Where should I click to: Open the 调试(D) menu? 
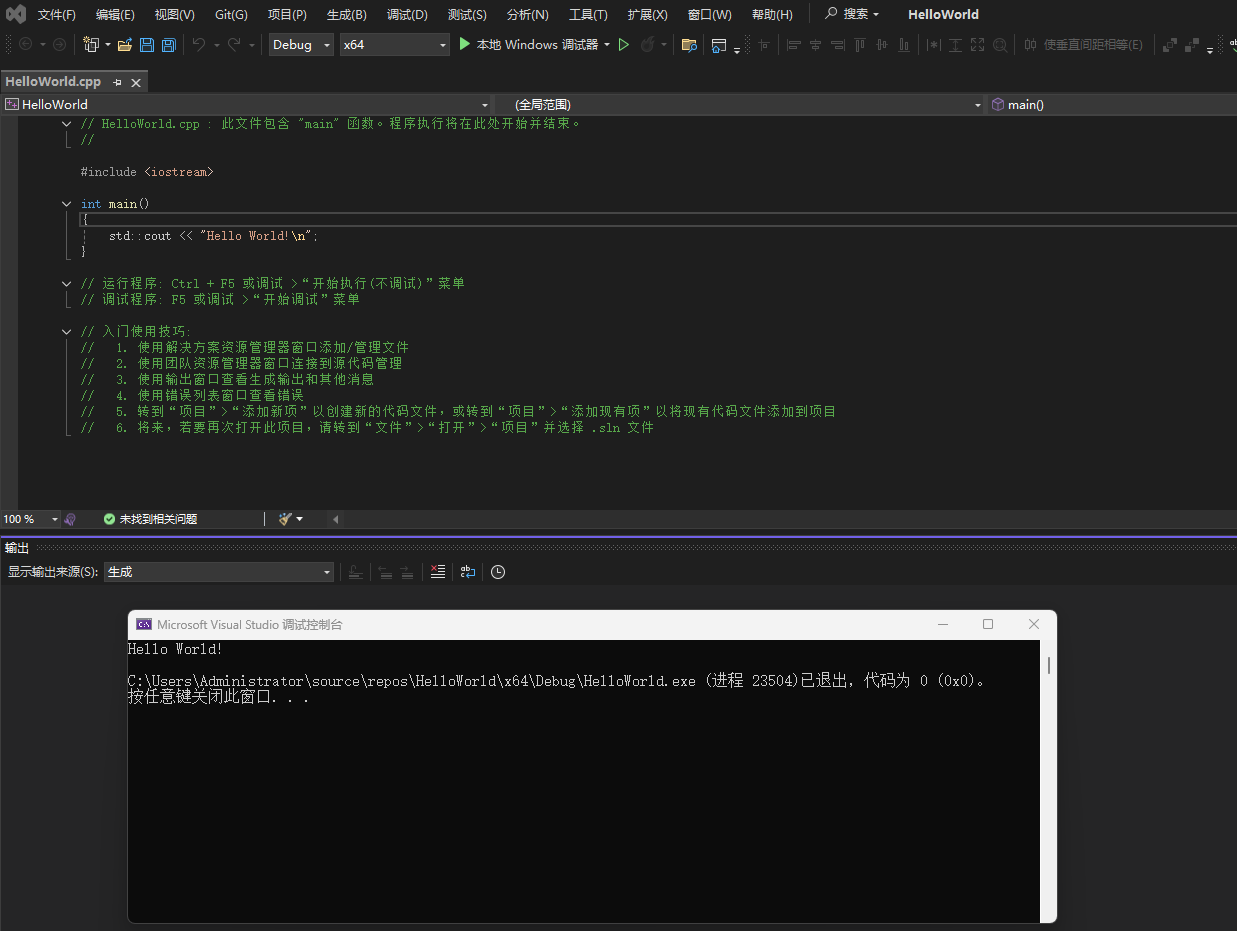pyautogui.click(x=407, y=15)
